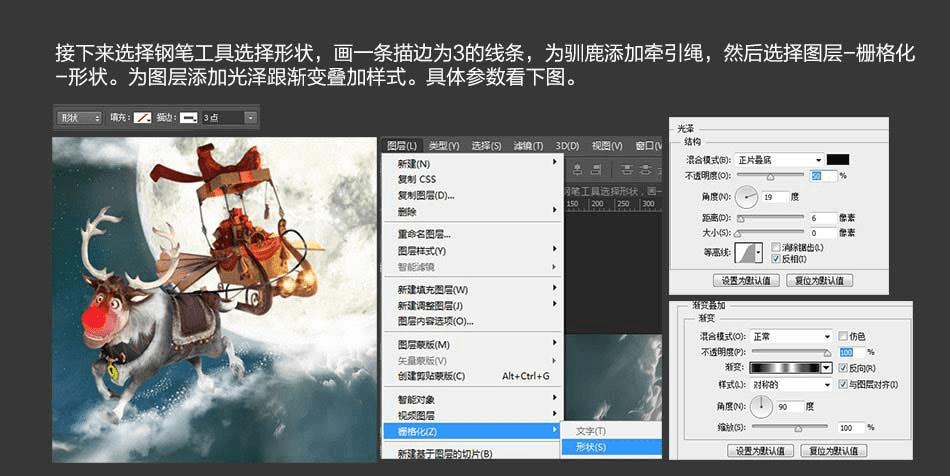Click the gradient overlay angle dial

click(x=762, y=407)
